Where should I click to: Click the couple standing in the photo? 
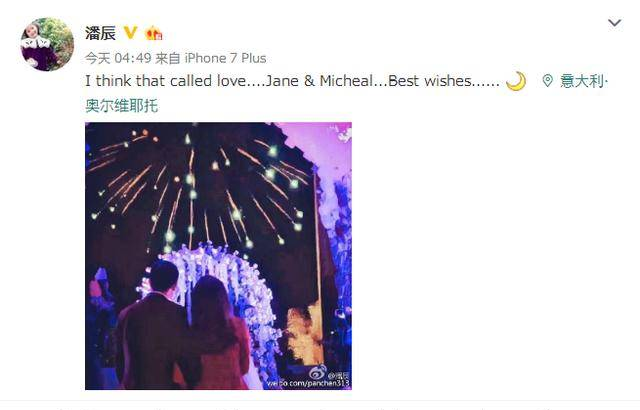(x=184, y=326)
